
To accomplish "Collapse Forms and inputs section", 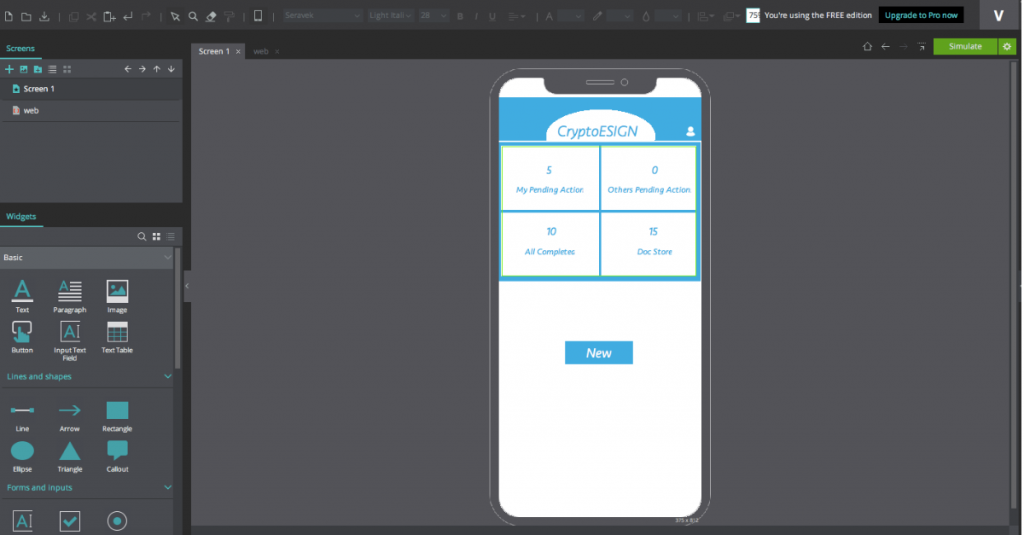I will click(168, 487).
